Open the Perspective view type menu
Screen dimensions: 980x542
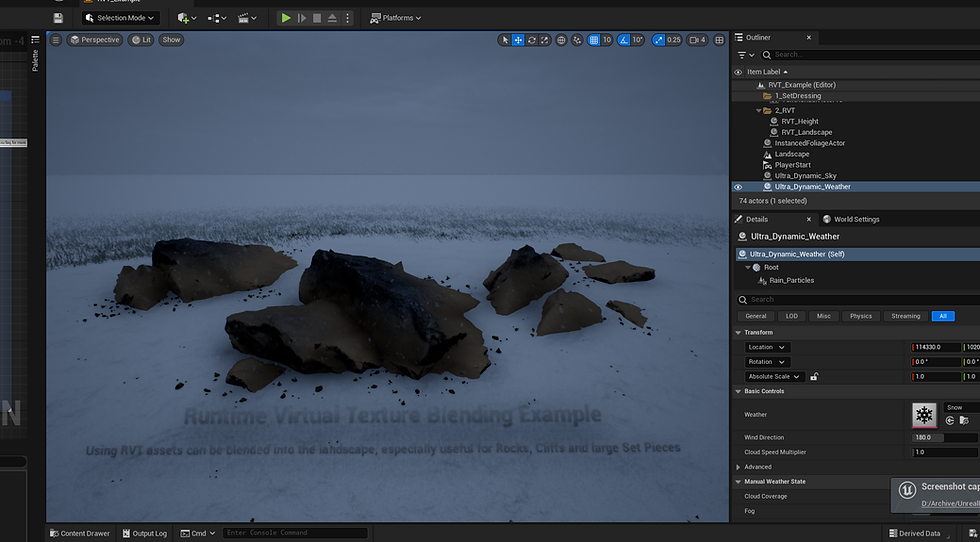[x=94, y=40]
